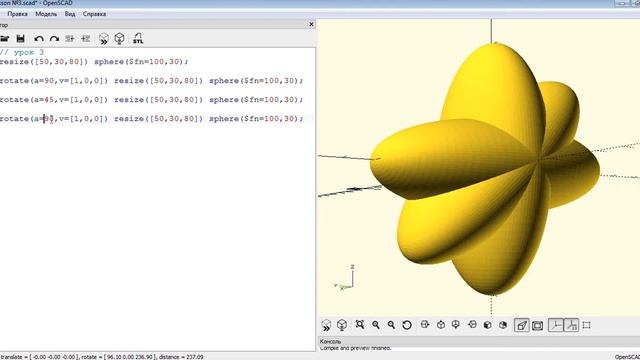Place cursor in the first resize line

pyautogui.click(x=94, y=62)
